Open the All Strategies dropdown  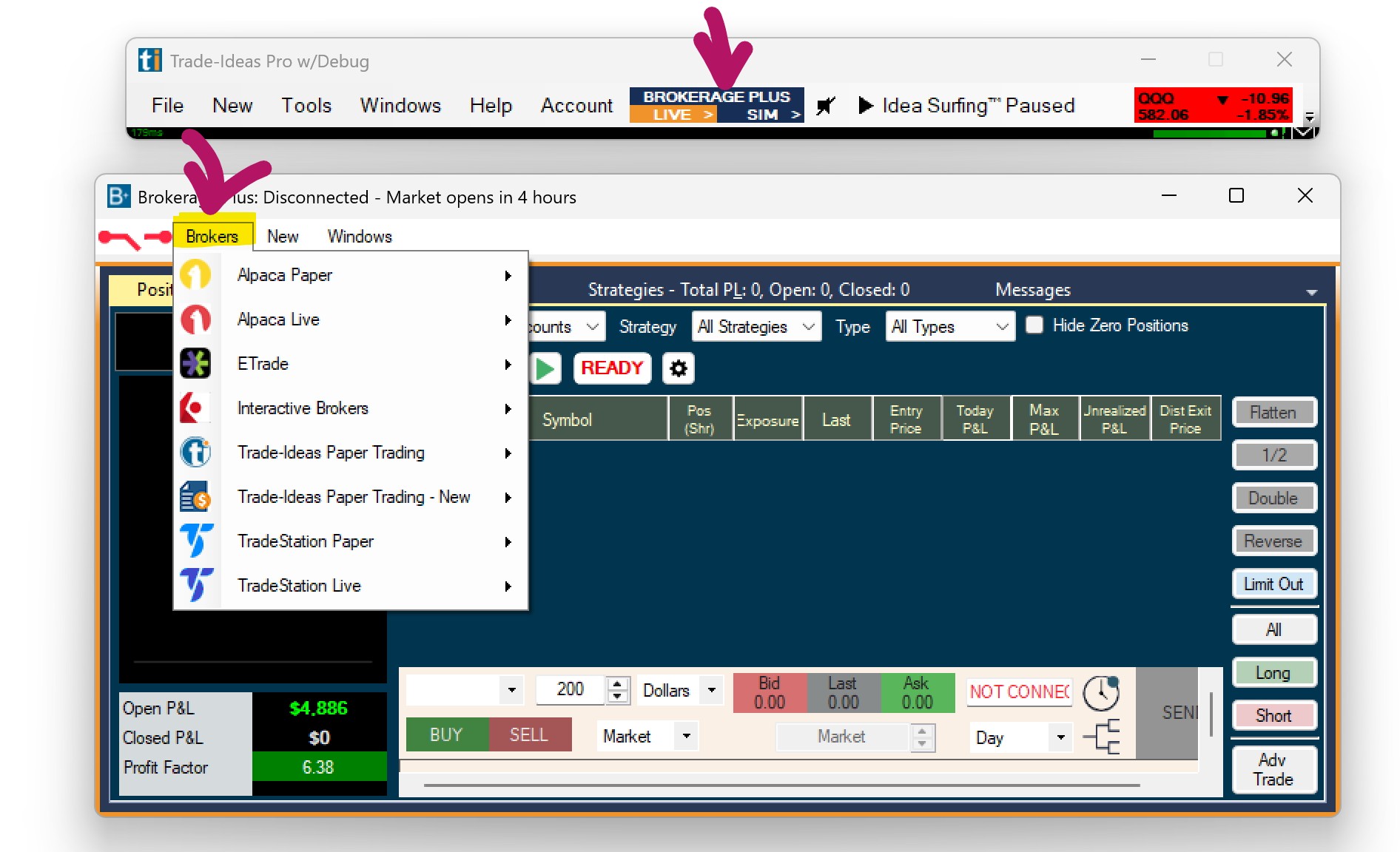[x=755, y=327]
